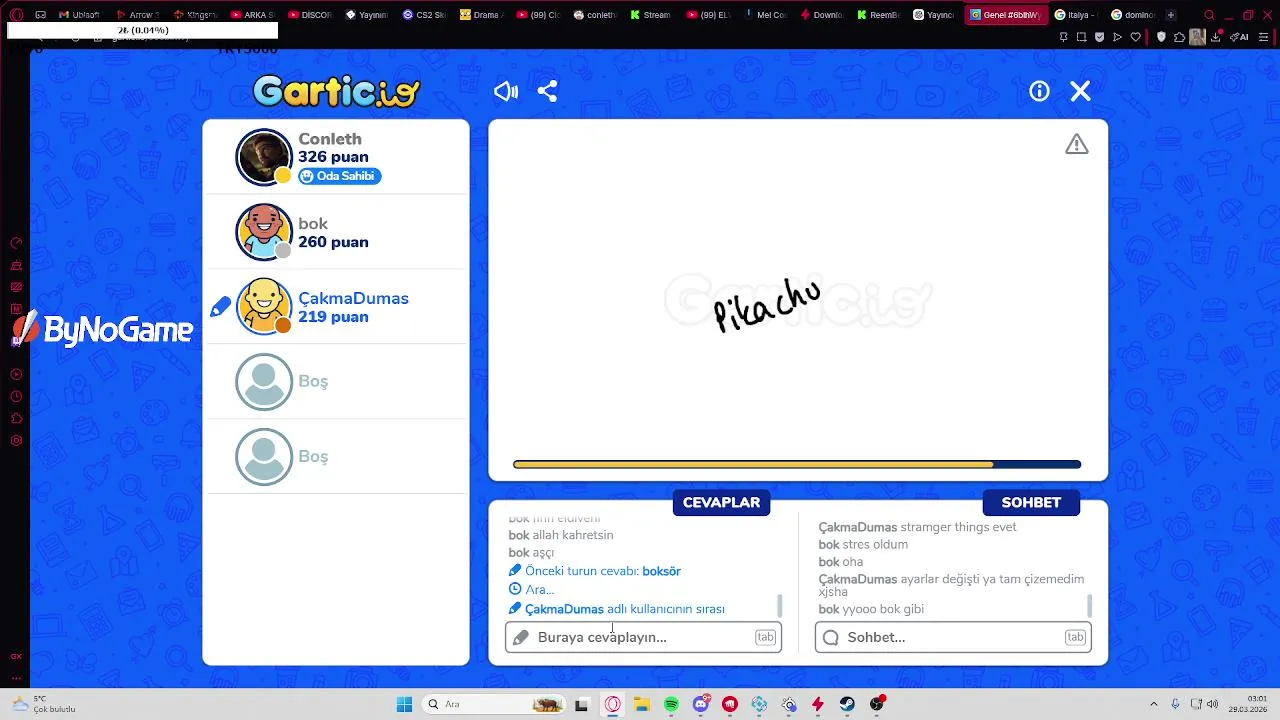Screen dimensions: 1280x720
Task: Click the Gartic.io logo
Action: tap(336, 91)
